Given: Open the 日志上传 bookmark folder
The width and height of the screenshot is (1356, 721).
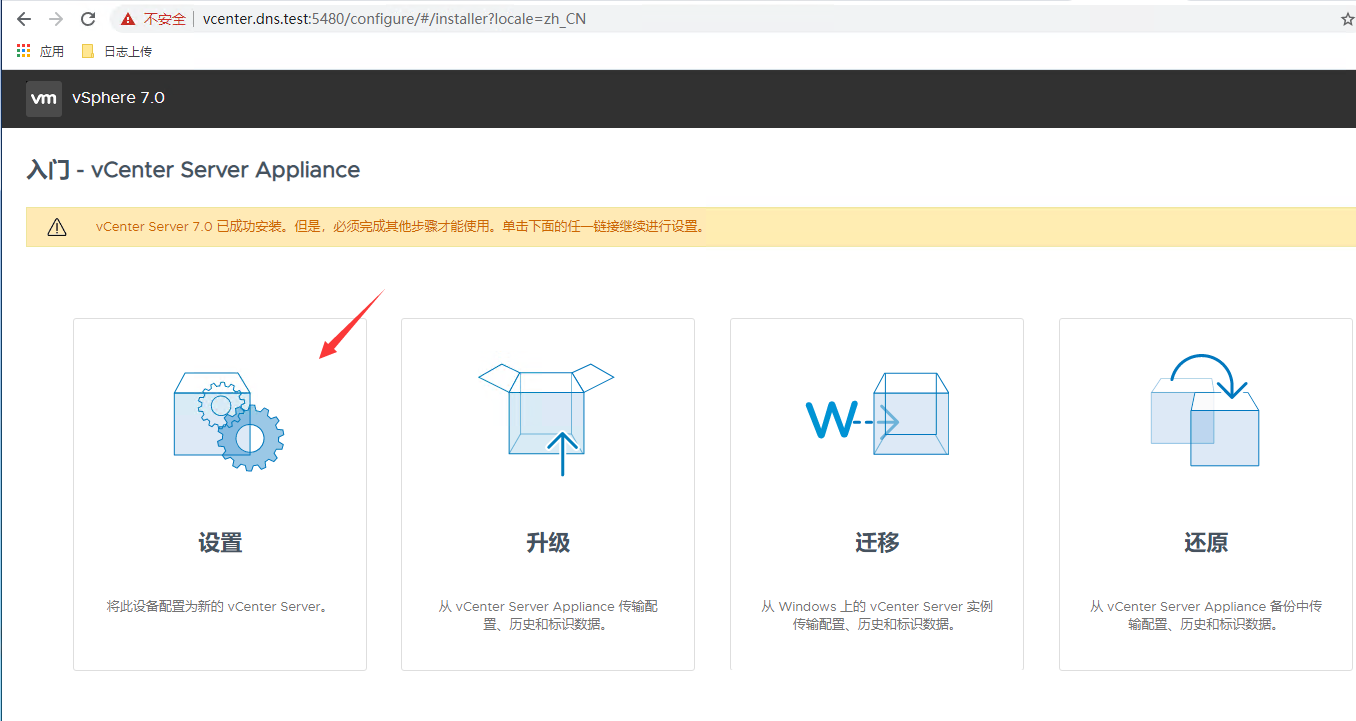Looking at the screenshot, I should tap(117, 51).
